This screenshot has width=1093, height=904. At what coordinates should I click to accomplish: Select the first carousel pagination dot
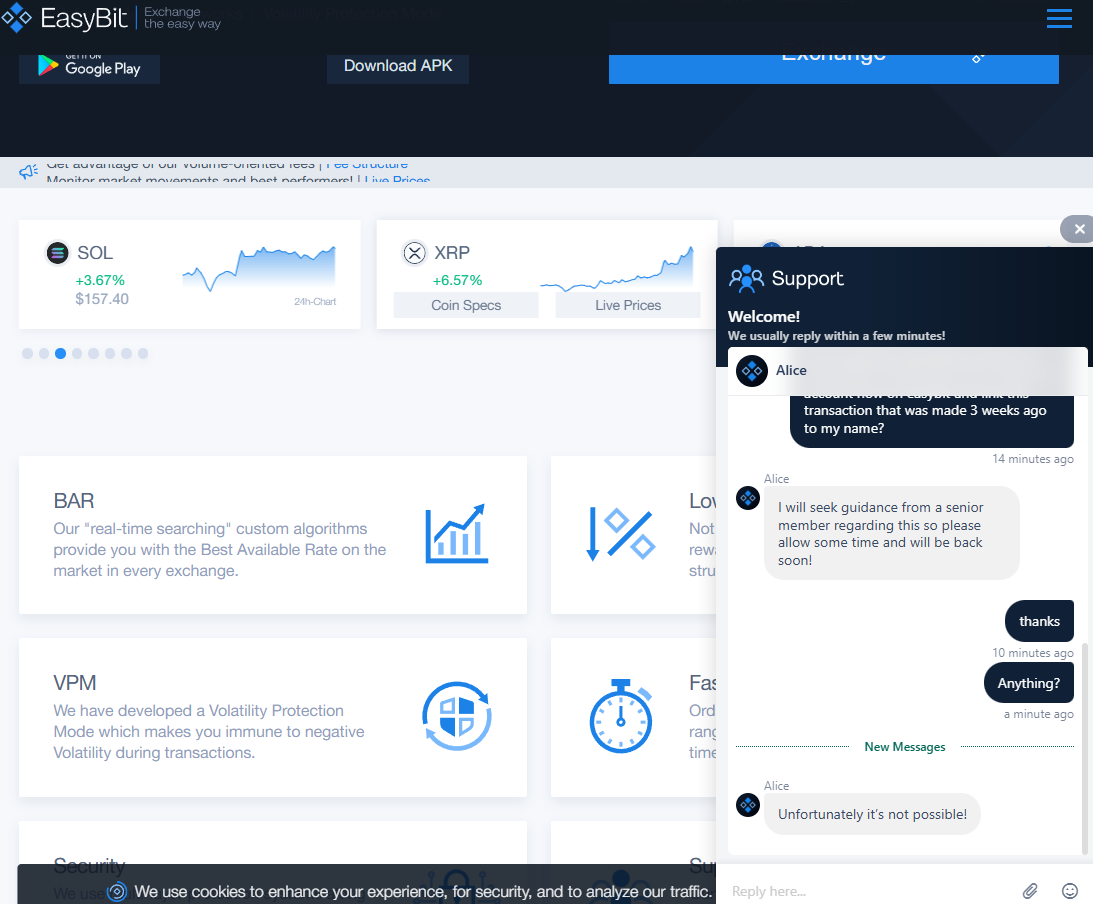[x=27, y=353]
